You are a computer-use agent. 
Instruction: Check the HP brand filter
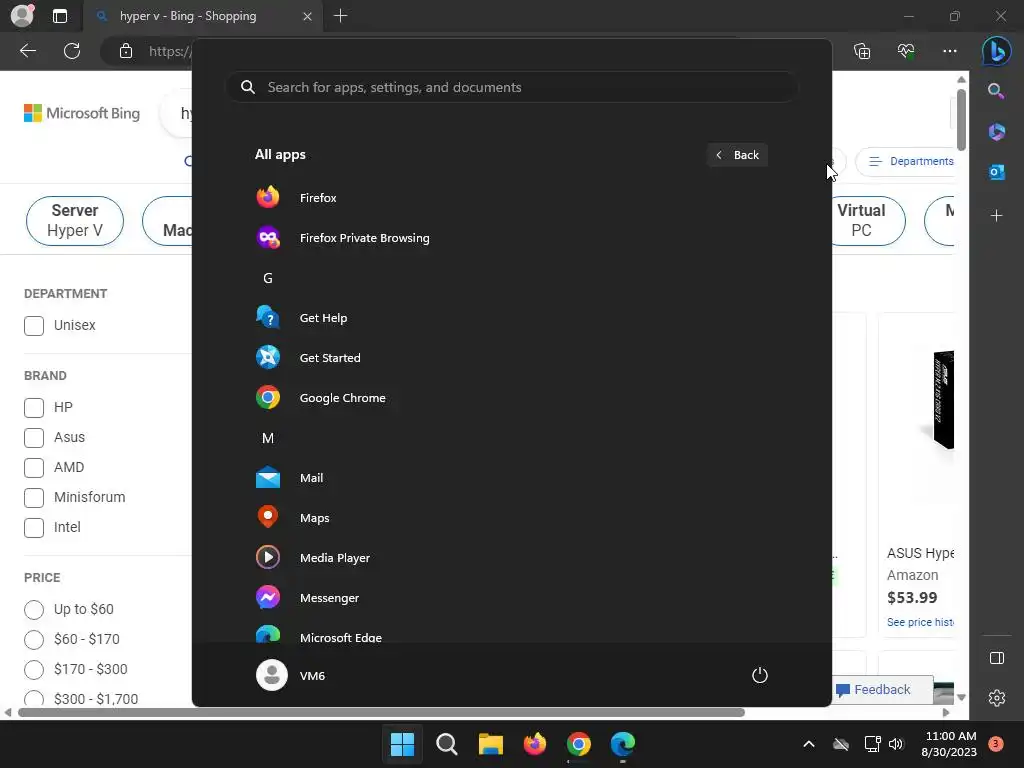34,408
